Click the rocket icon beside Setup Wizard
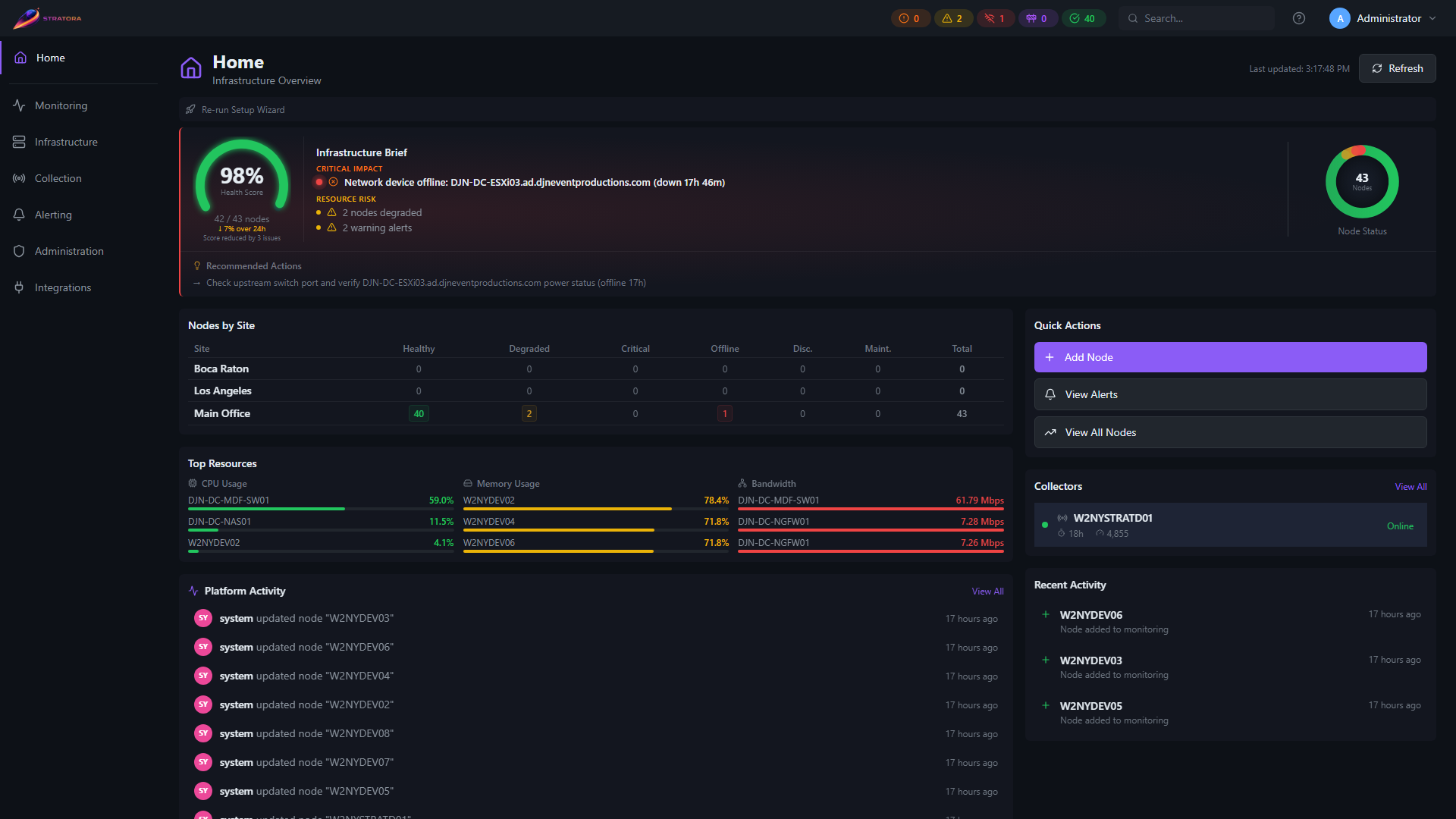The width and height of the screenshot is (1456, 819). pyautogui.click(x=190, y=110)
